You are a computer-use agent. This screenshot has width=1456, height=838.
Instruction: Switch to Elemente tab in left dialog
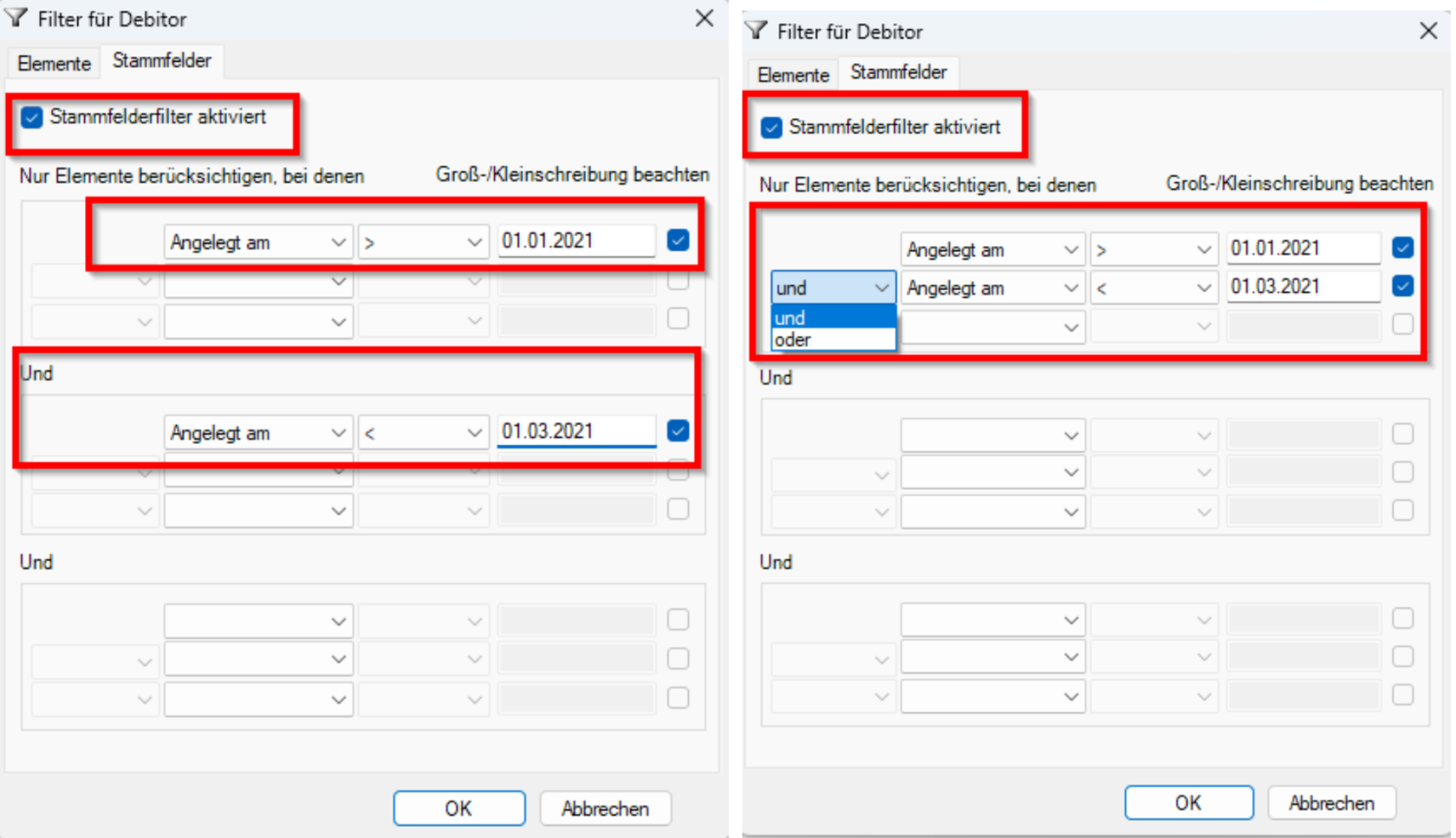tap(54, 63)
